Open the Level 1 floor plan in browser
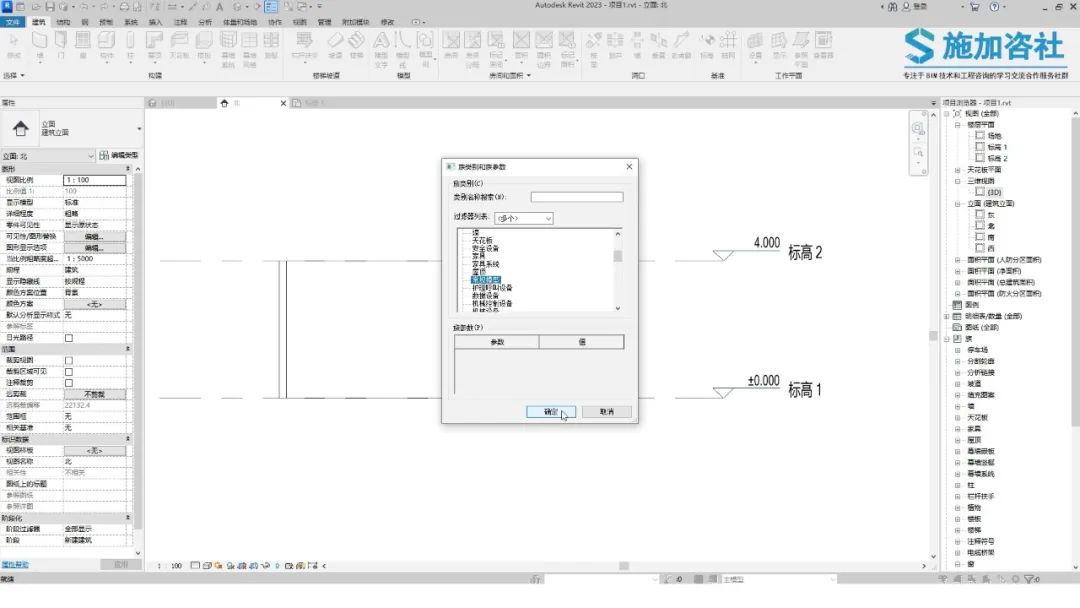Screen dimensions: 1080x608 click(x=997, y=147)
